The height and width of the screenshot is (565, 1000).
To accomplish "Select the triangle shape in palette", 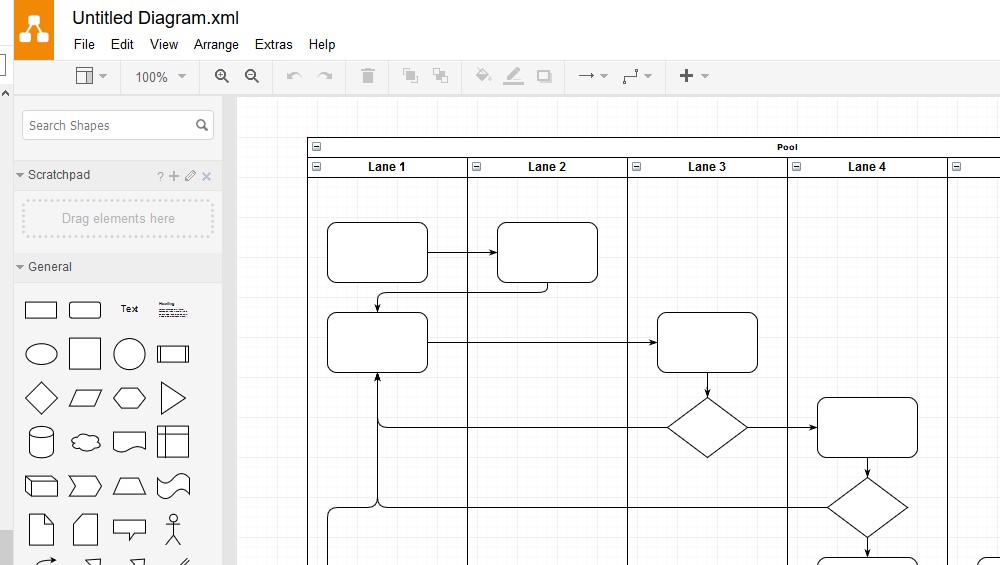I will tap(173, 399).
